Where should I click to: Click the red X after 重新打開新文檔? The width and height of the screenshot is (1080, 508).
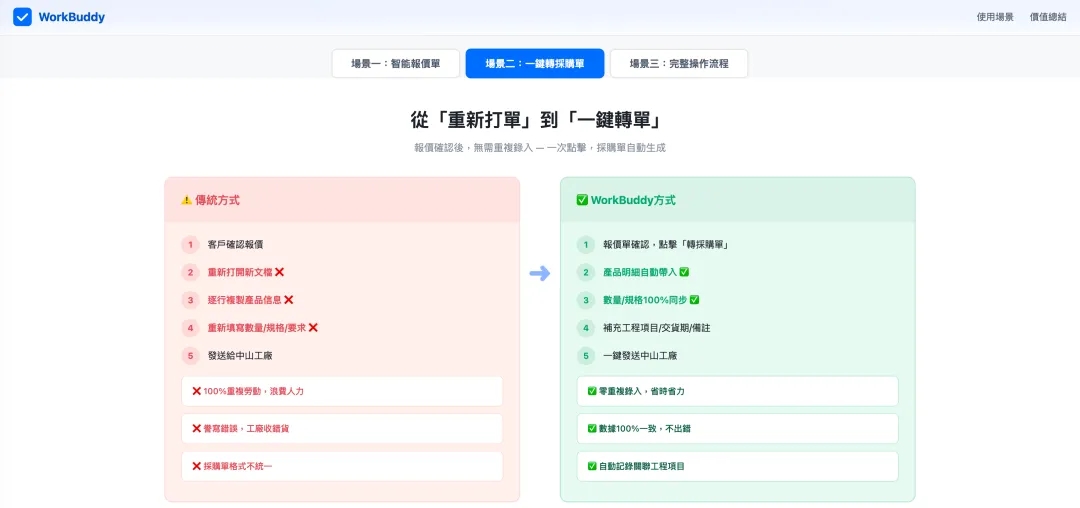pyautogui.click(x=279, y=272)
